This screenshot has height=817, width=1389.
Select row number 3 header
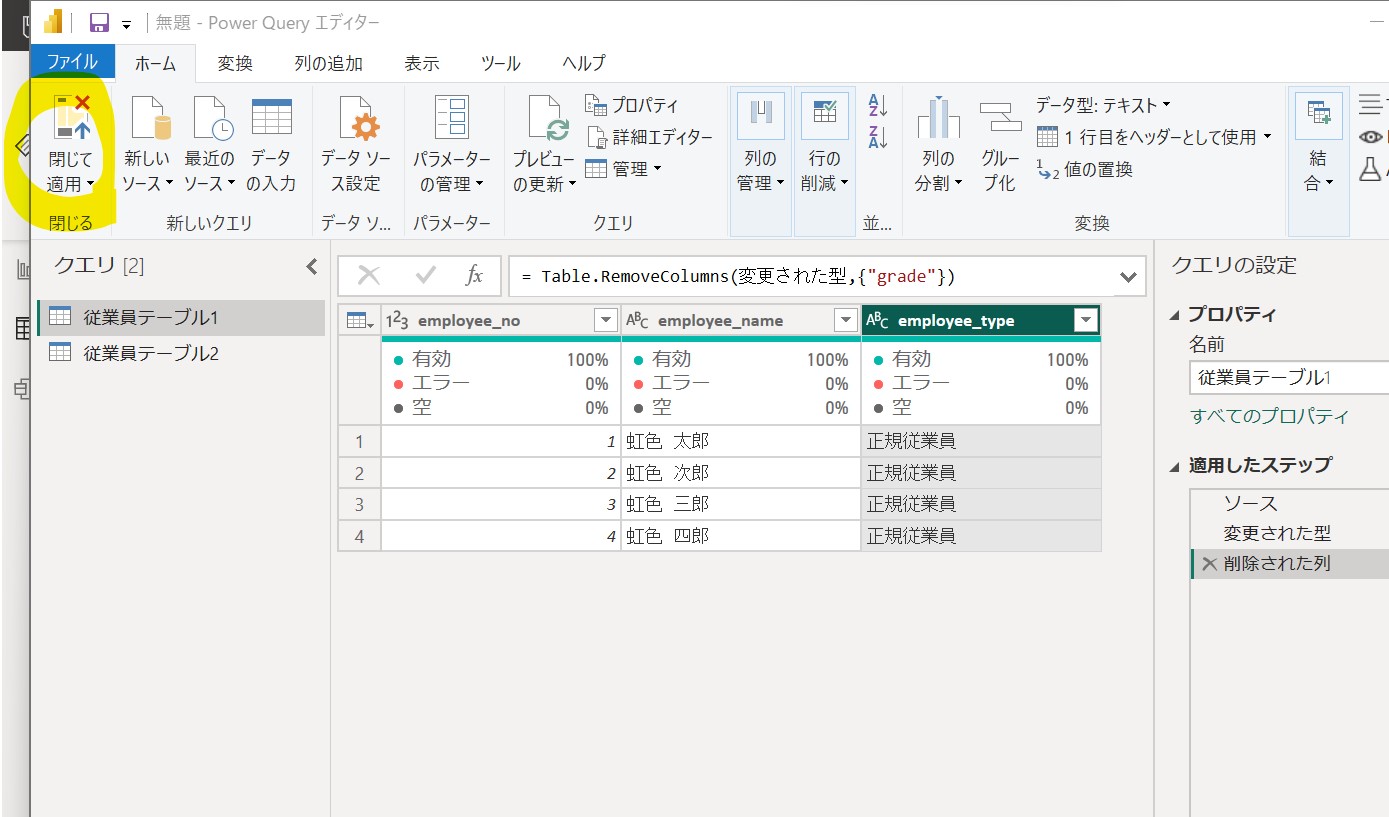[359, 504]
